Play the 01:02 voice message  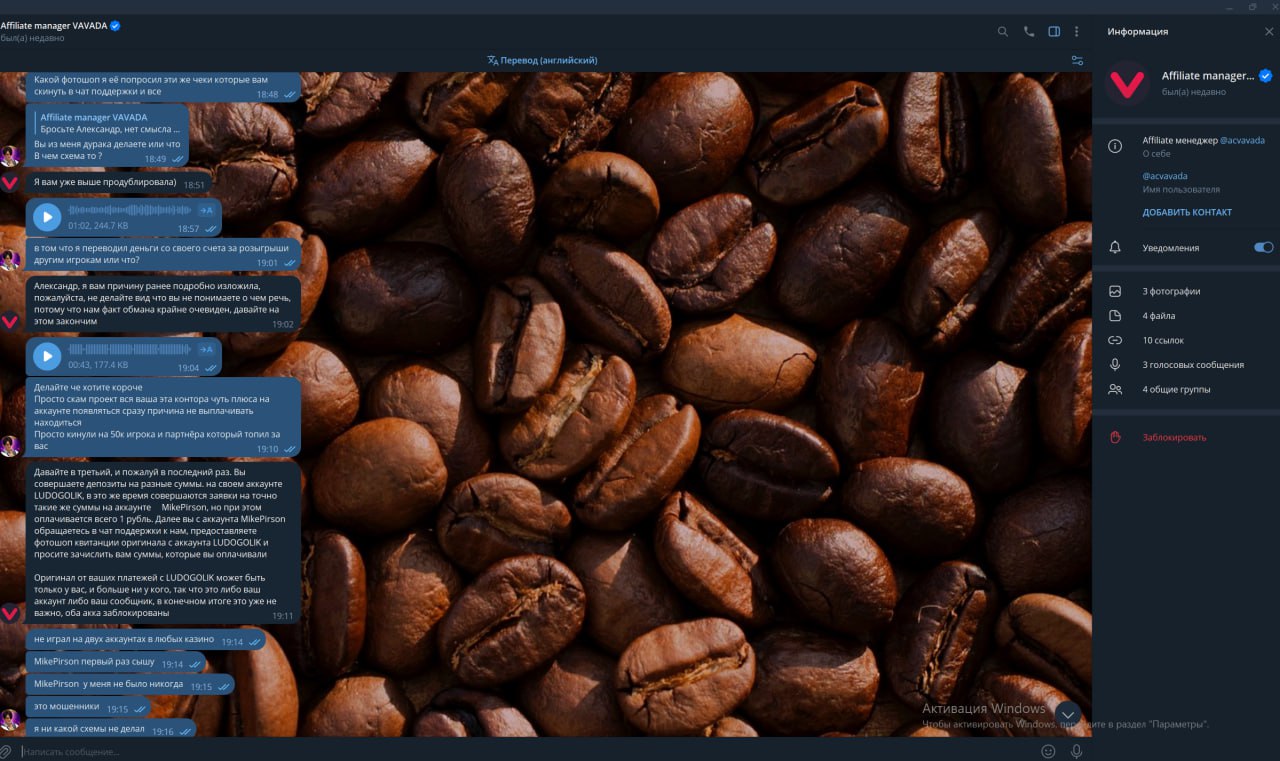click(46, 216)
